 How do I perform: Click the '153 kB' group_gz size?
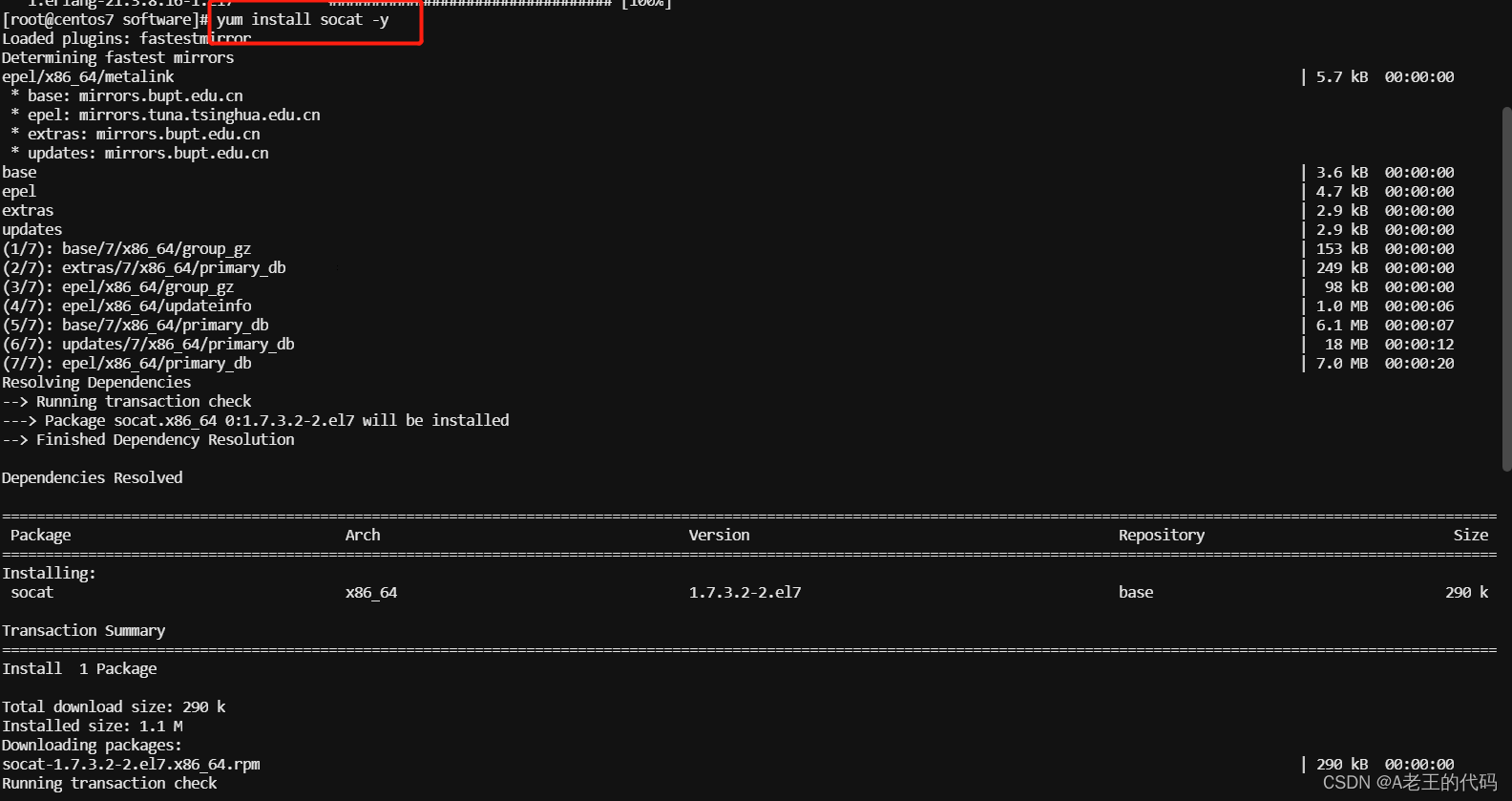[x=1342, y=248]
